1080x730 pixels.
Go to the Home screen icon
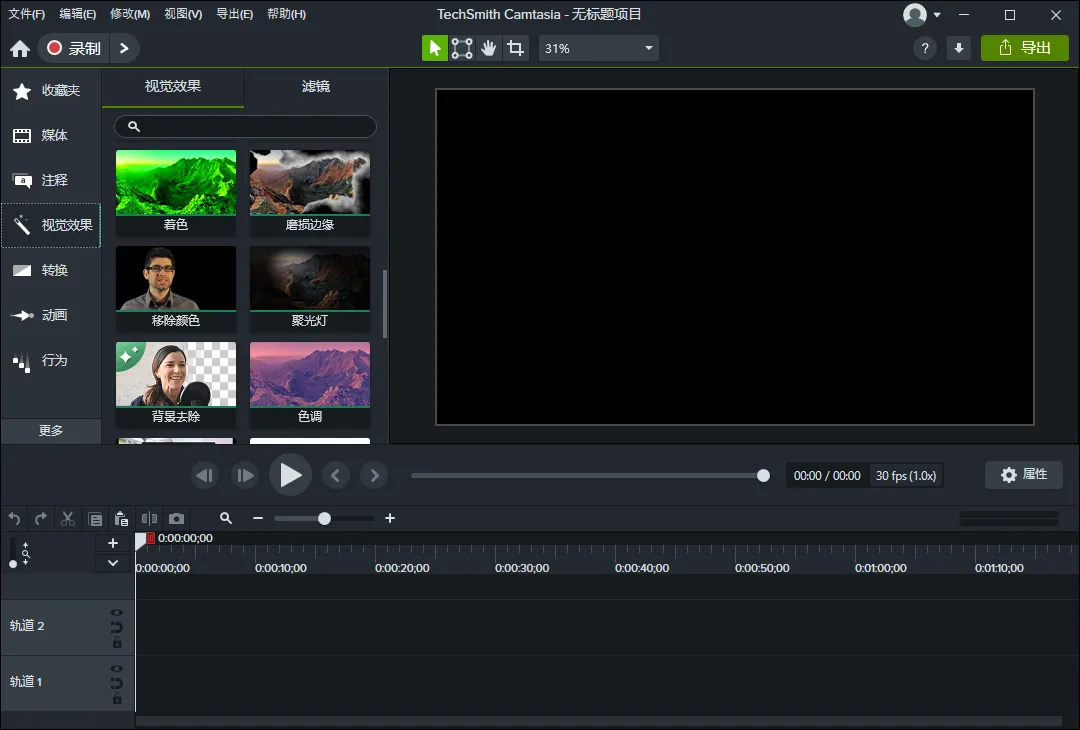point(20,48)
